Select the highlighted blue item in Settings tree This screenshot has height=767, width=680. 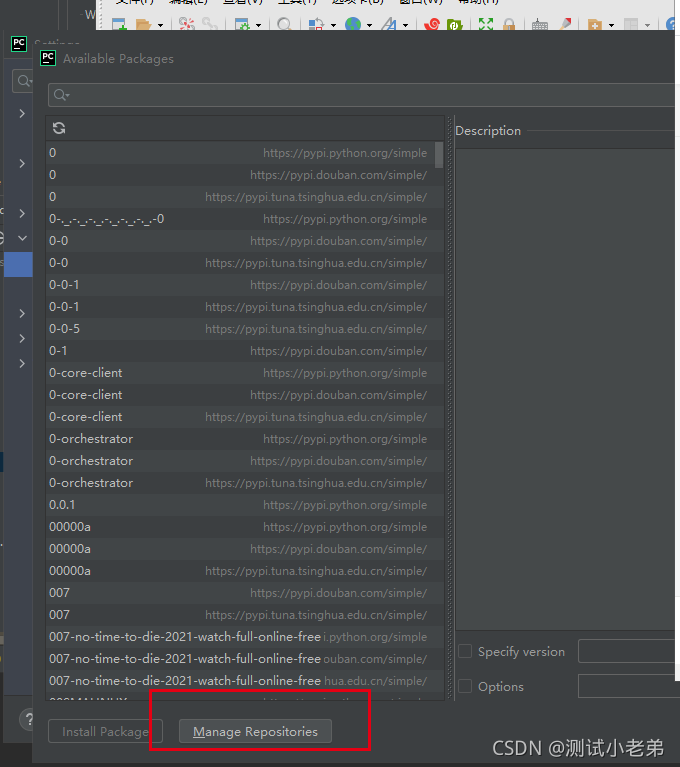point(18,264)
